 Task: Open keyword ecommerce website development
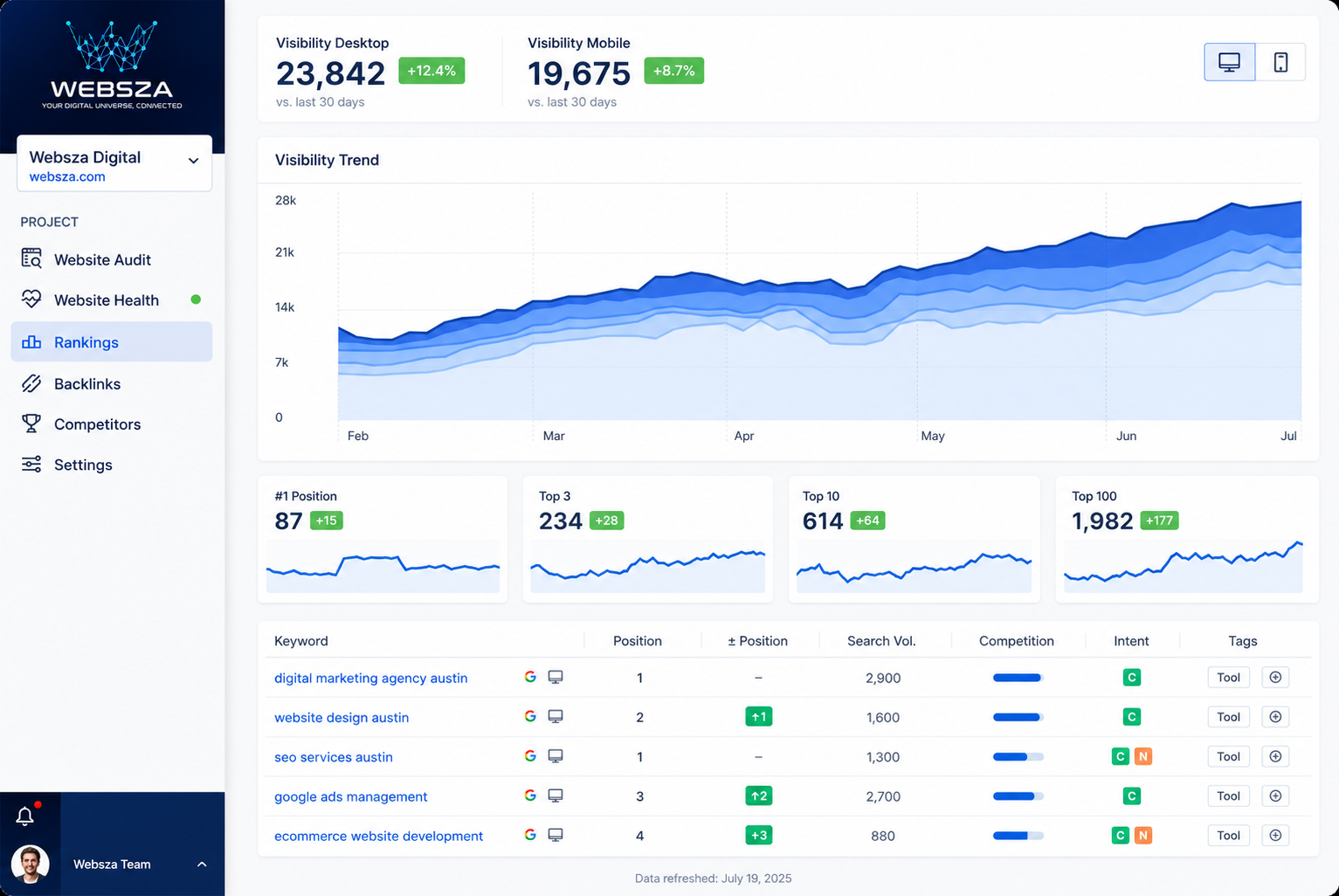coord(378,836)
